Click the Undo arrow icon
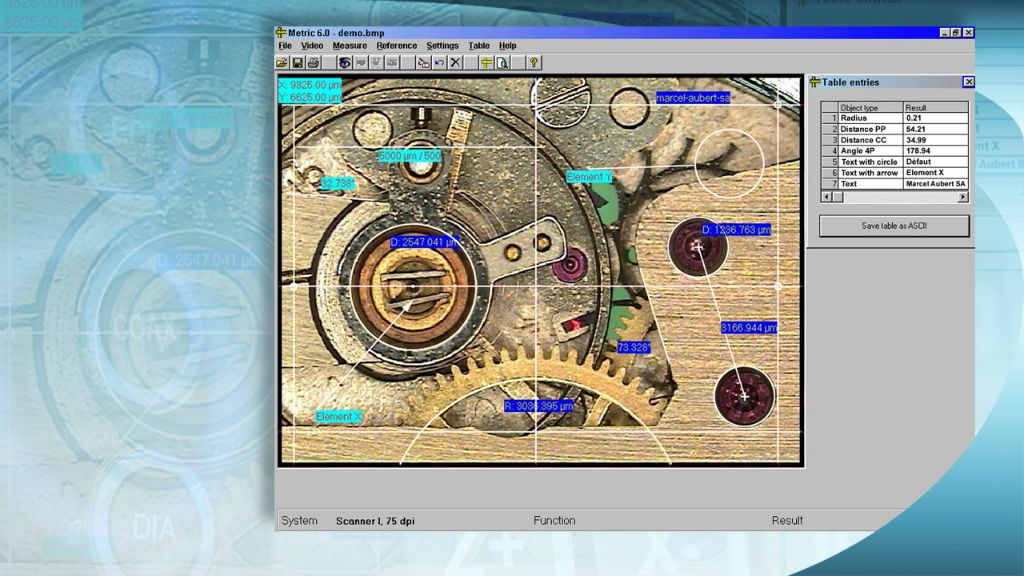This screenshot has width=1024, height=576. click(439, 62)
